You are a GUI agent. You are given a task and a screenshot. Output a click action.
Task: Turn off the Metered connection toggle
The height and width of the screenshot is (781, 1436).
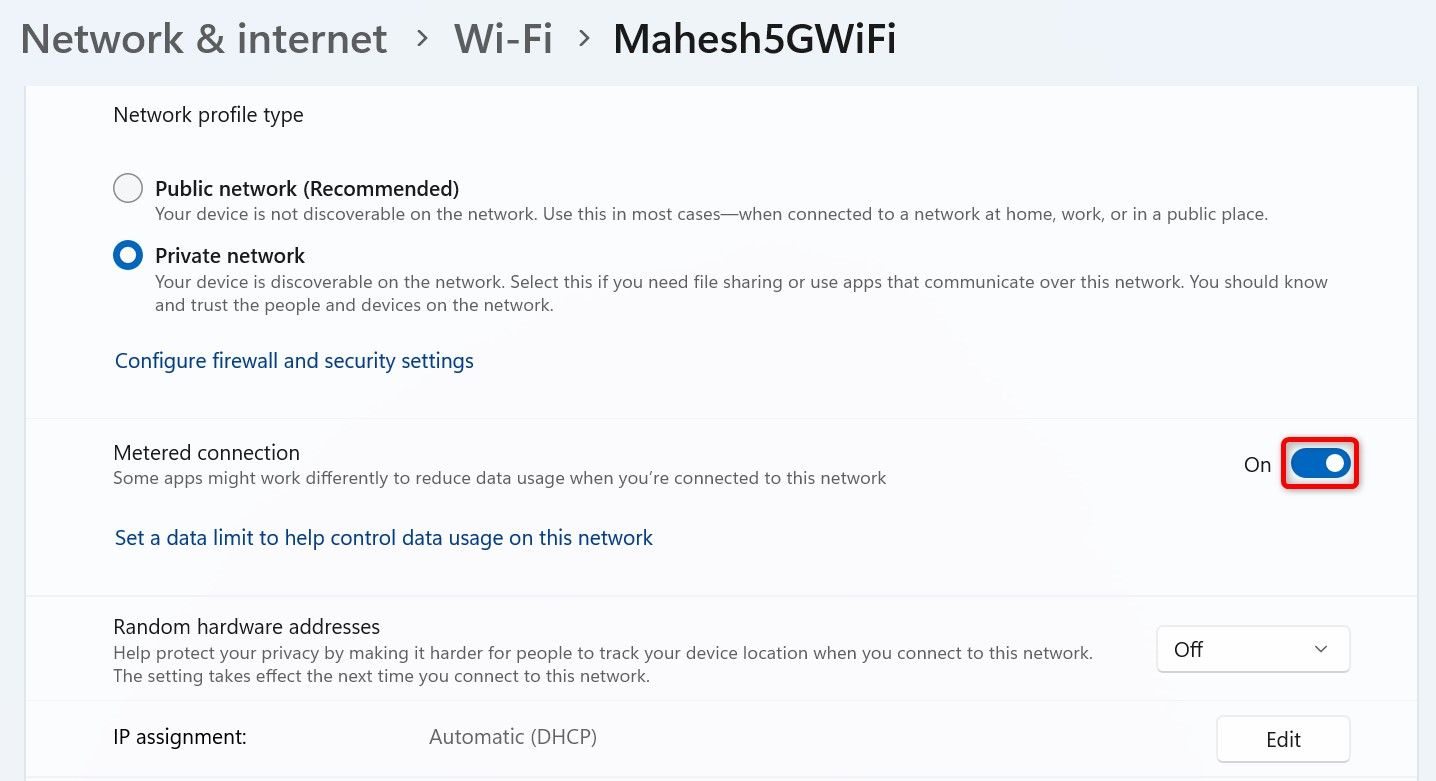1320,464
